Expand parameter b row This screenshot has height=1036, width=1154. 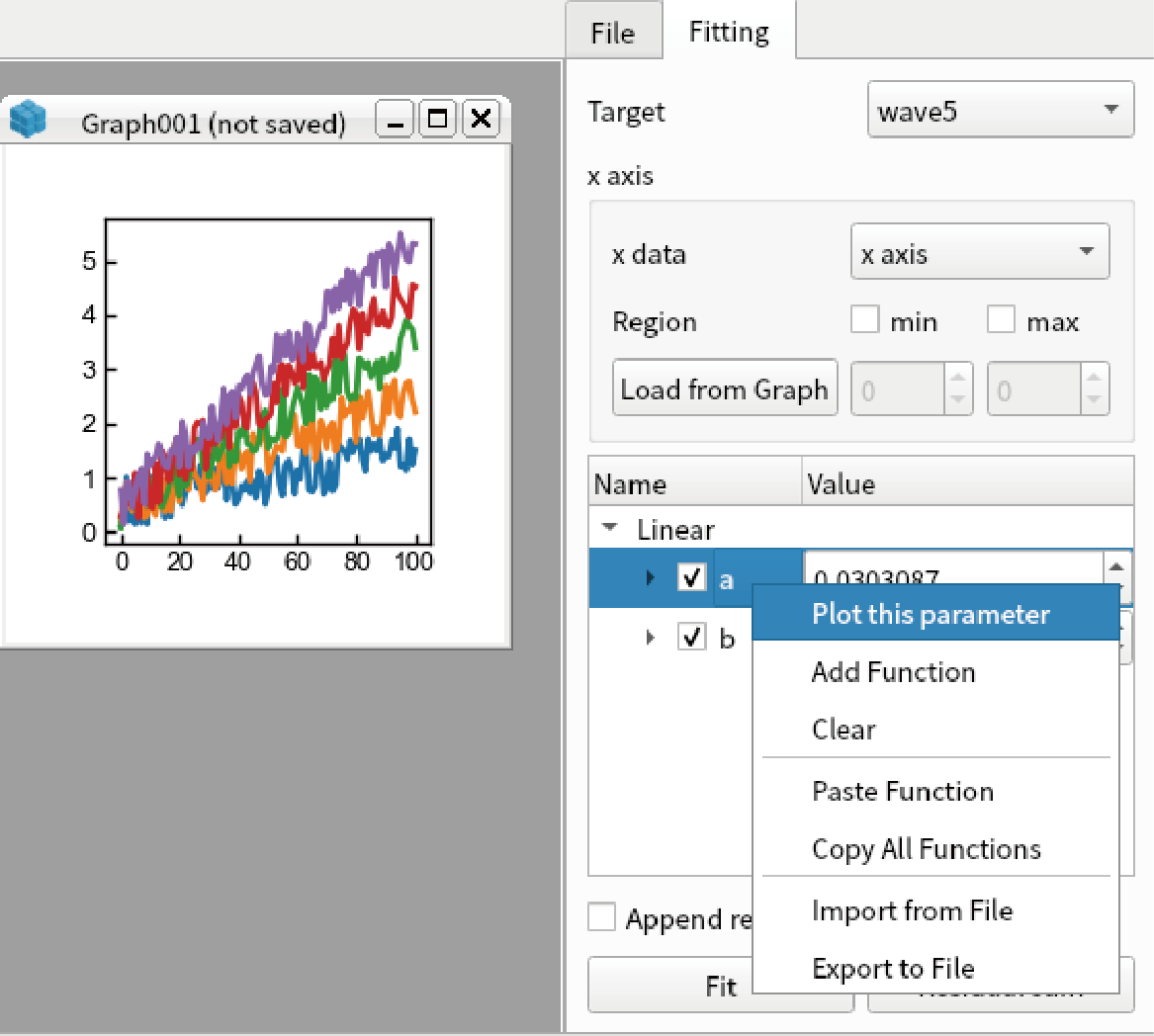click(650, 638)
